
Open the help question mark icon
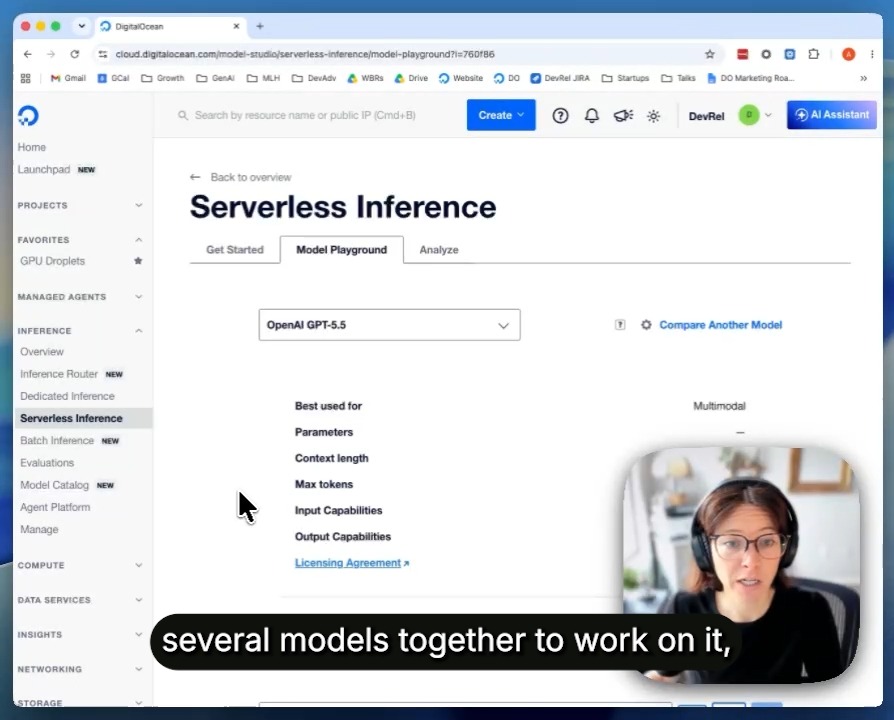560,116
